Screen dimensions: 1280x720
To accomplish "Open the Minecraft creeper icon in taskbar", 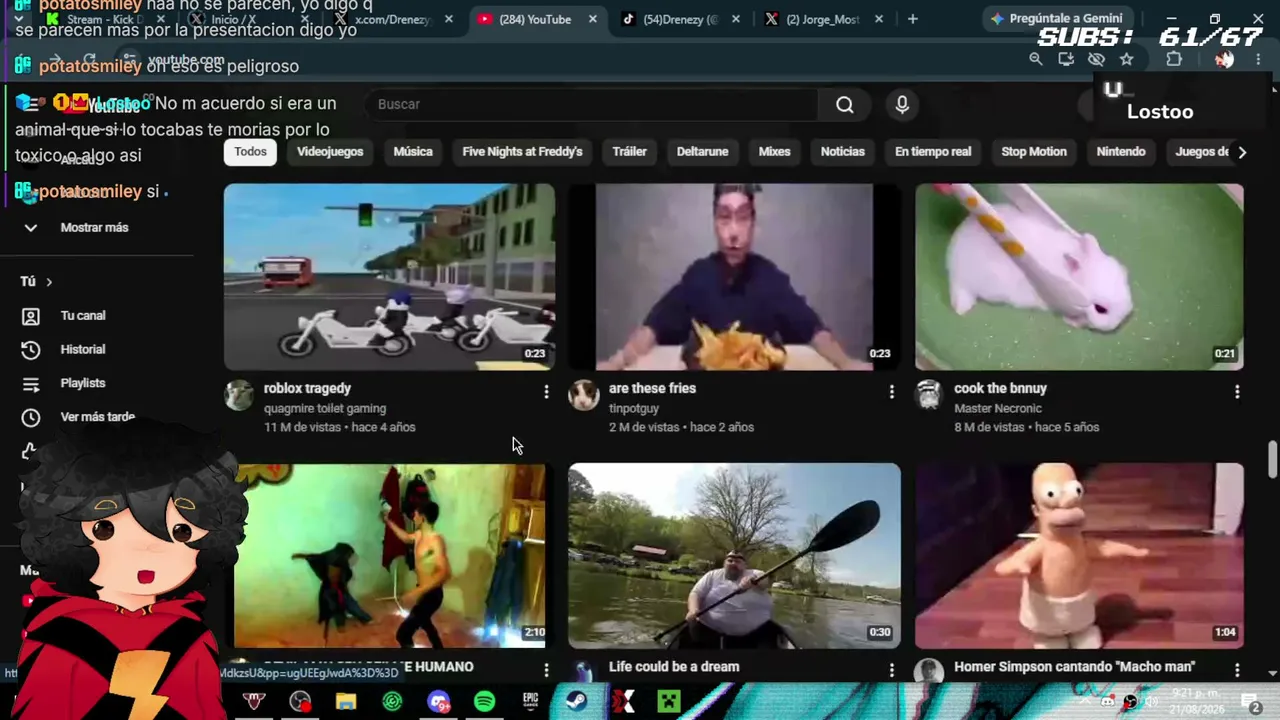I will pyautogui.click(x=669, y=702).
